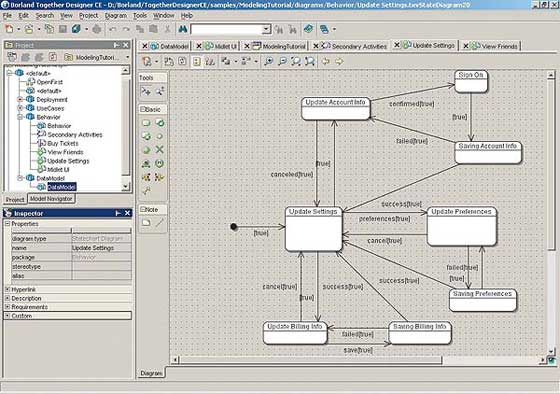The height and width of the screenshot is (394, 560).
Task: Collapse the Note palette section
Action: pos(142,209)
